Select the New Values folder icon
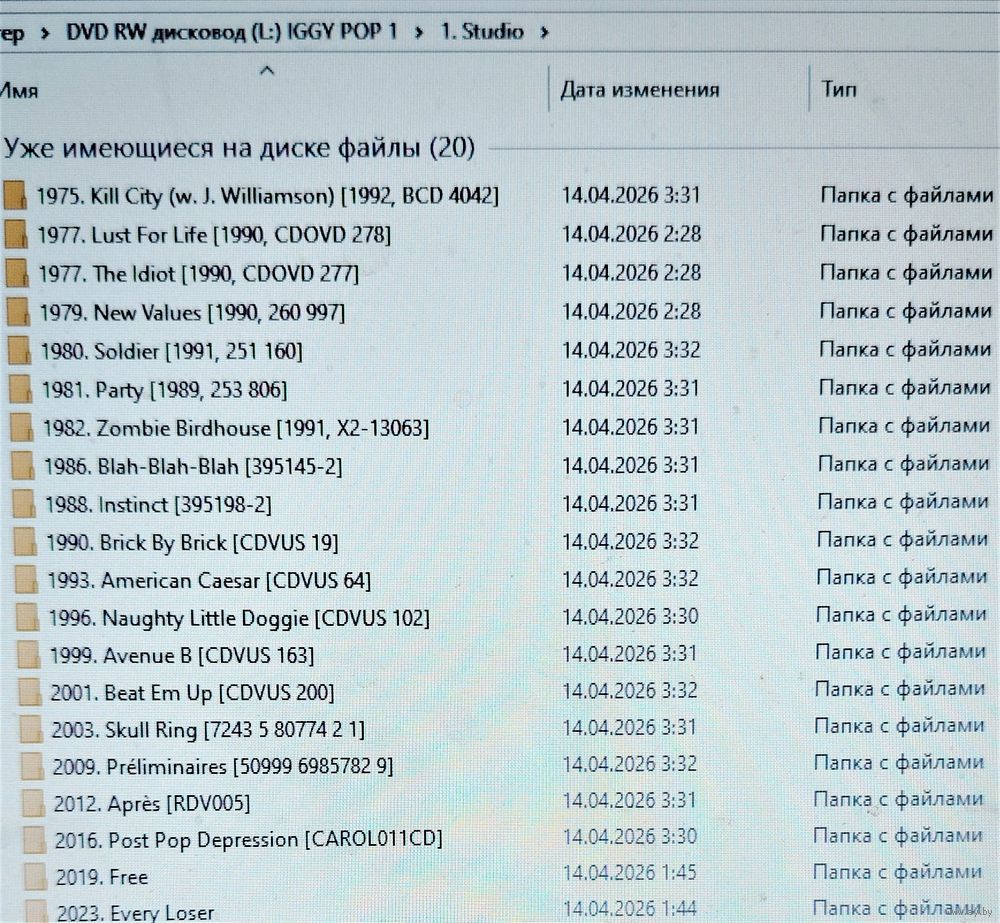The width and height of the screenshot is (1000, 923). (19, 312)
